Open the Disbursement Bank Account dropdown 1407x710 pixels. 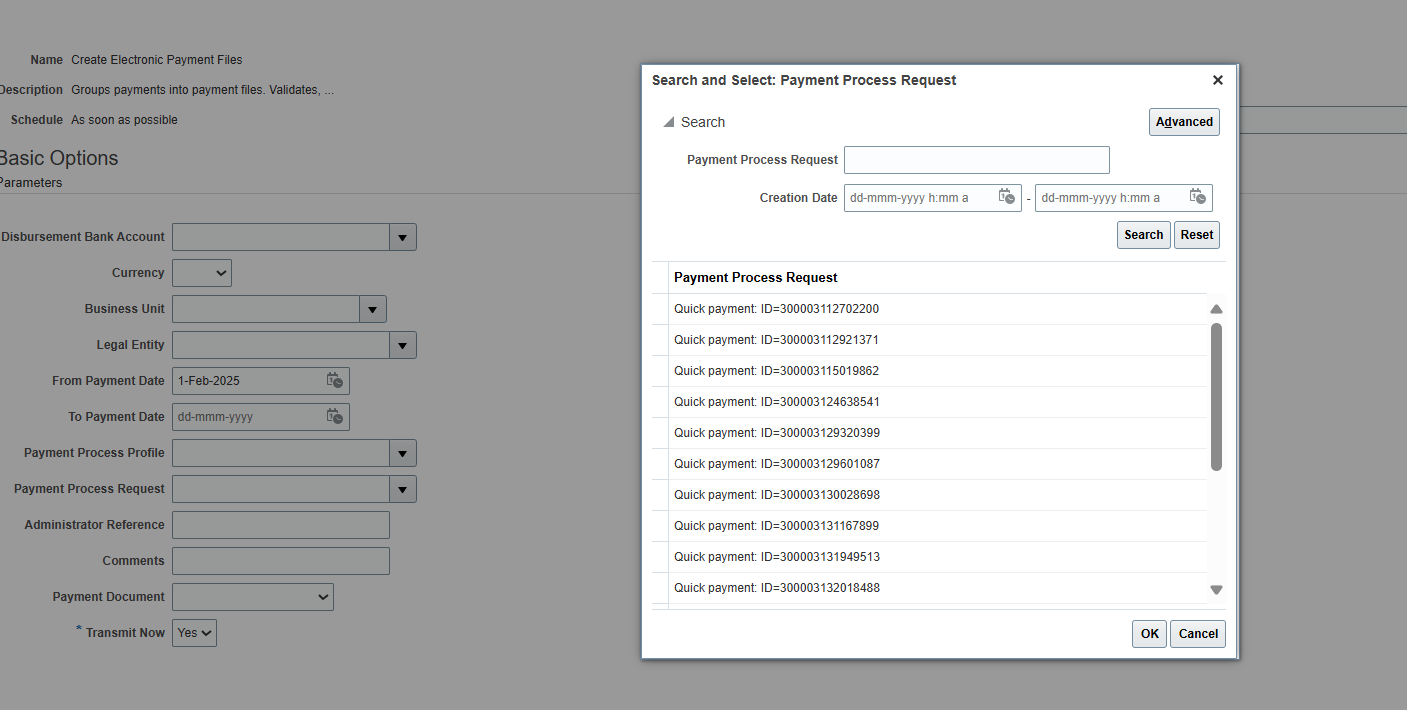pyautogui.click(x=402, y=237)
